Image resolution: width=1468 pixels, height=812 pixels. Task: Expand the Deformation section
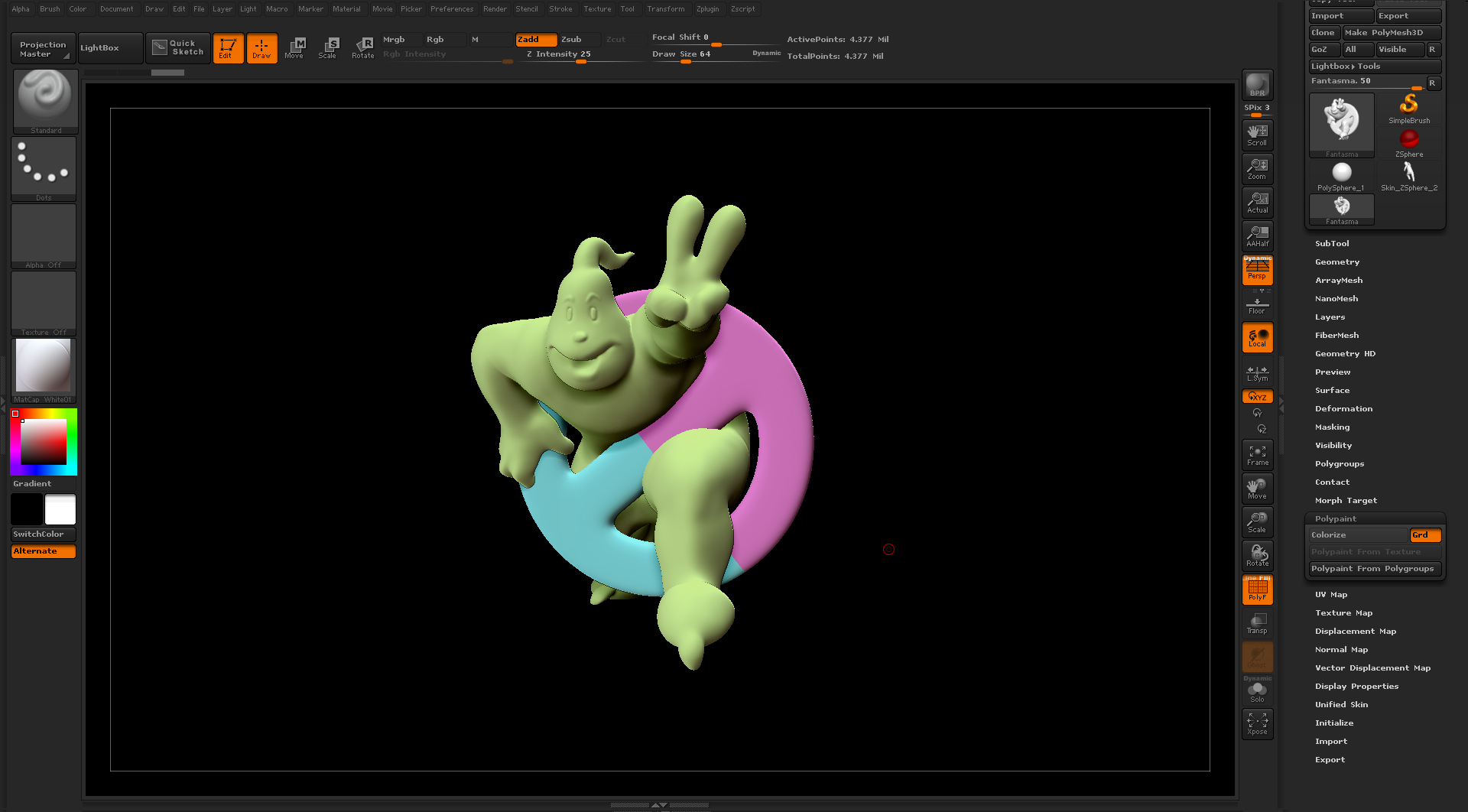pyautogui.click(x=1343, y=409)
